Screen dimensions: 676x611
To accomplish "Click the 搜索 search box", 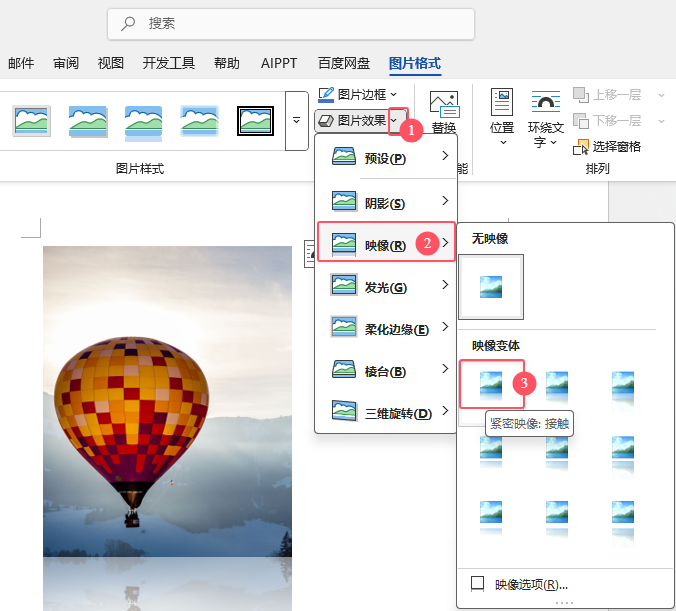I will [291, 24].
